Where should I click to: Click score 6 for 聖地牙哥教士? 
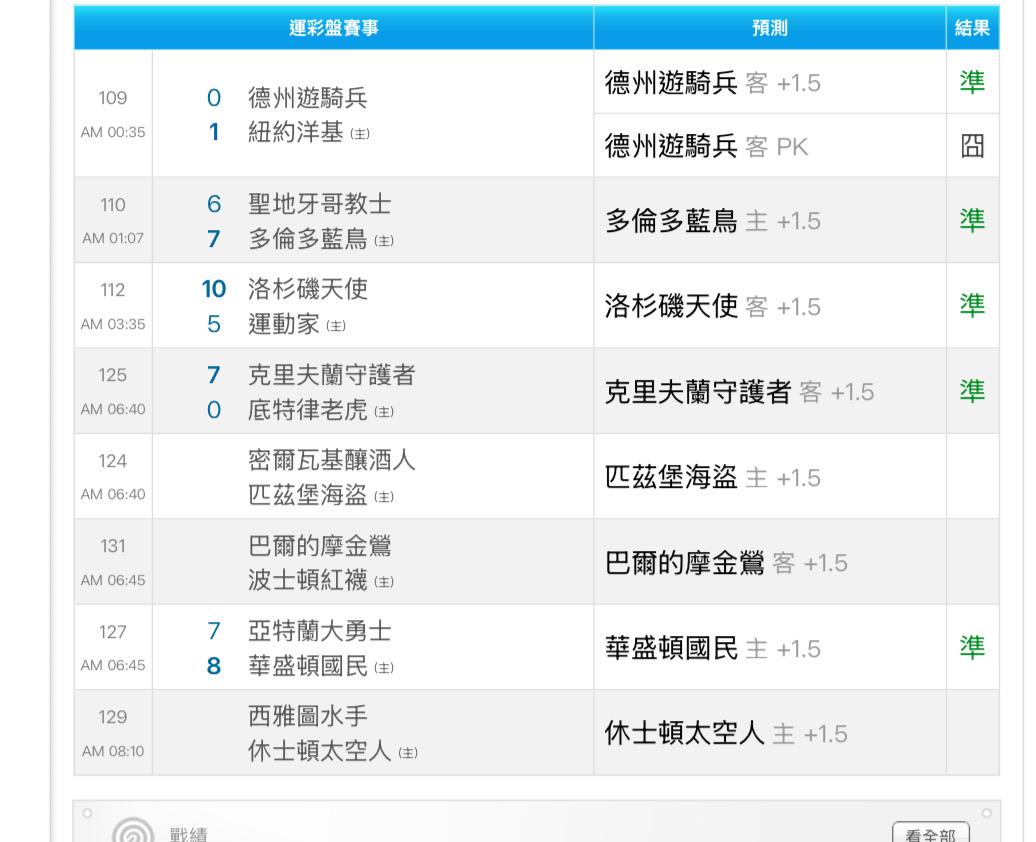213,204
